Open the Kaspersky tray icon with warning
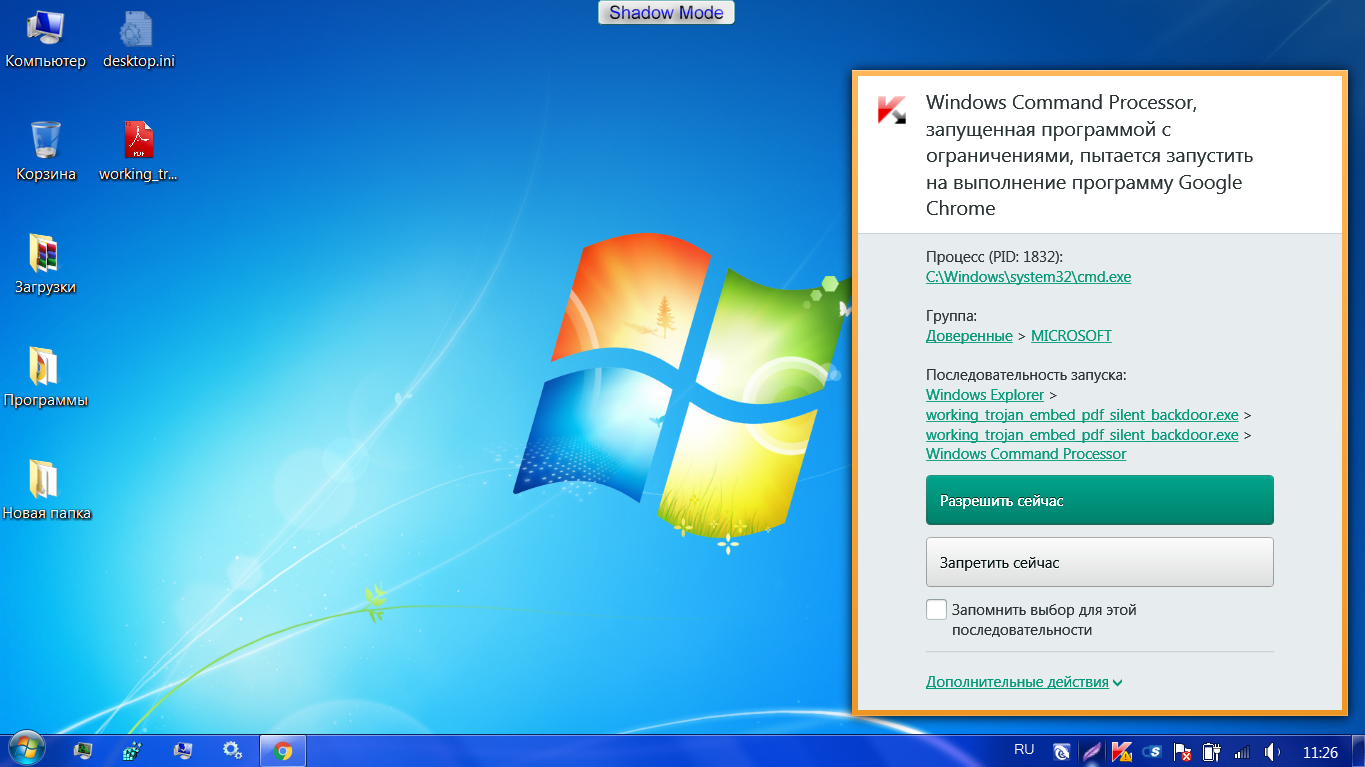 pyautogui.click(x=1122, y=751)
